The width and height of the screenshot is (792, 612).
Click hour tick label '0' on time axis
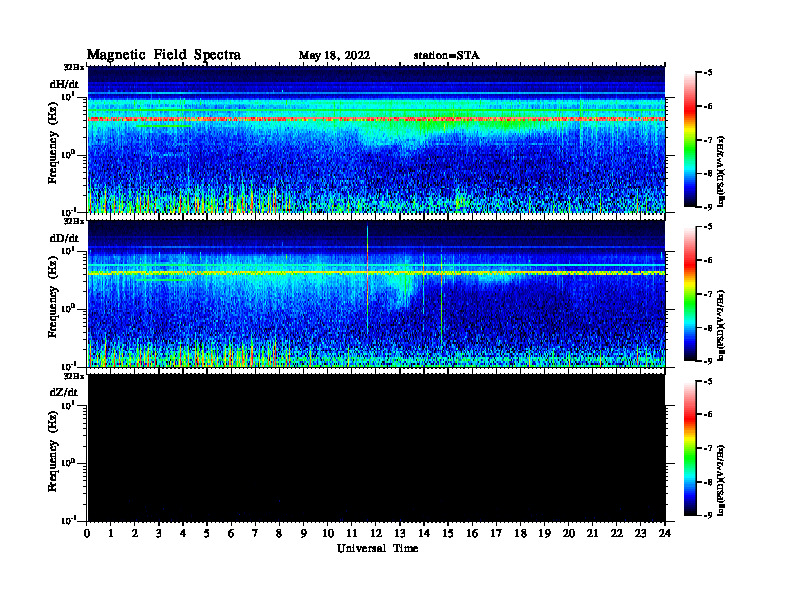[87, 534]
